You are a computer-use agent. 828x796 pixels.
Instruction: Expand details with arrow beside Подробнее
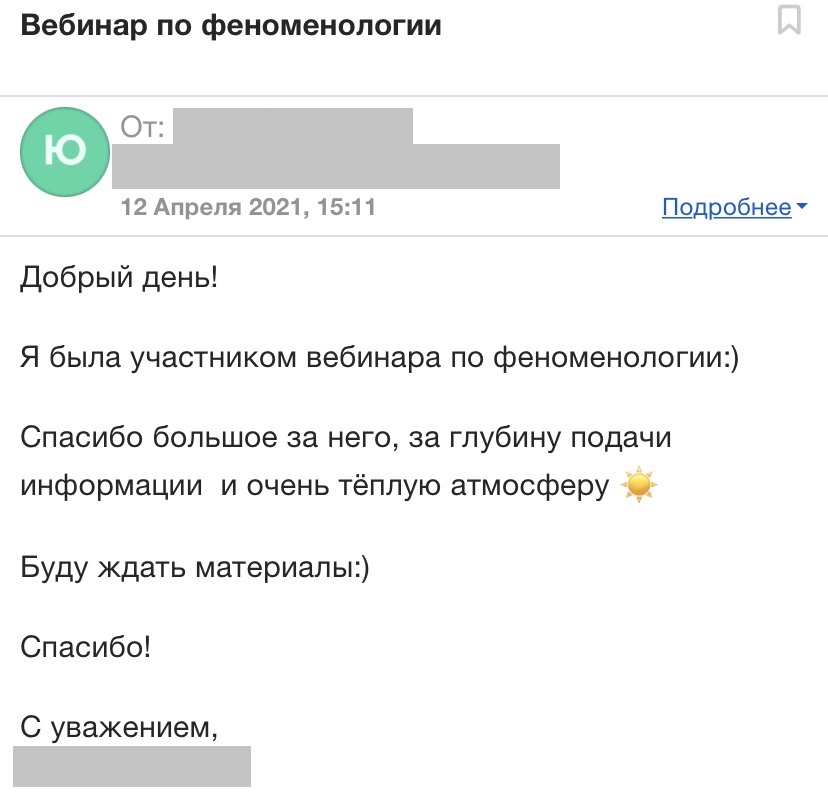(801, 208)
